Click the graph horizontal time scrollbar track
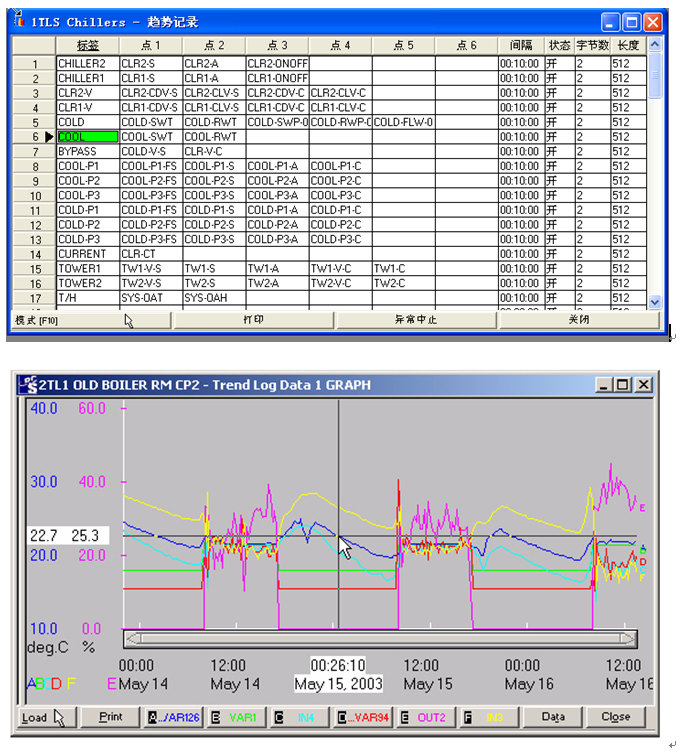677x752 pixels. (380, 638)
